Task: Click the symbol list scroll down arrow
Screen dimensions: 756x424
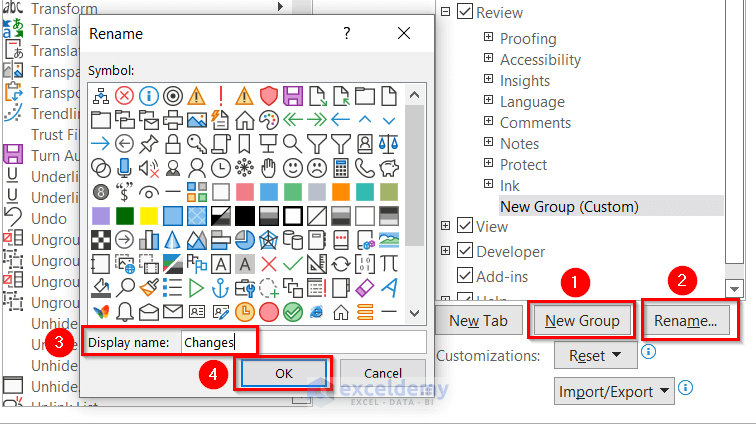Action: pos(415,313)
